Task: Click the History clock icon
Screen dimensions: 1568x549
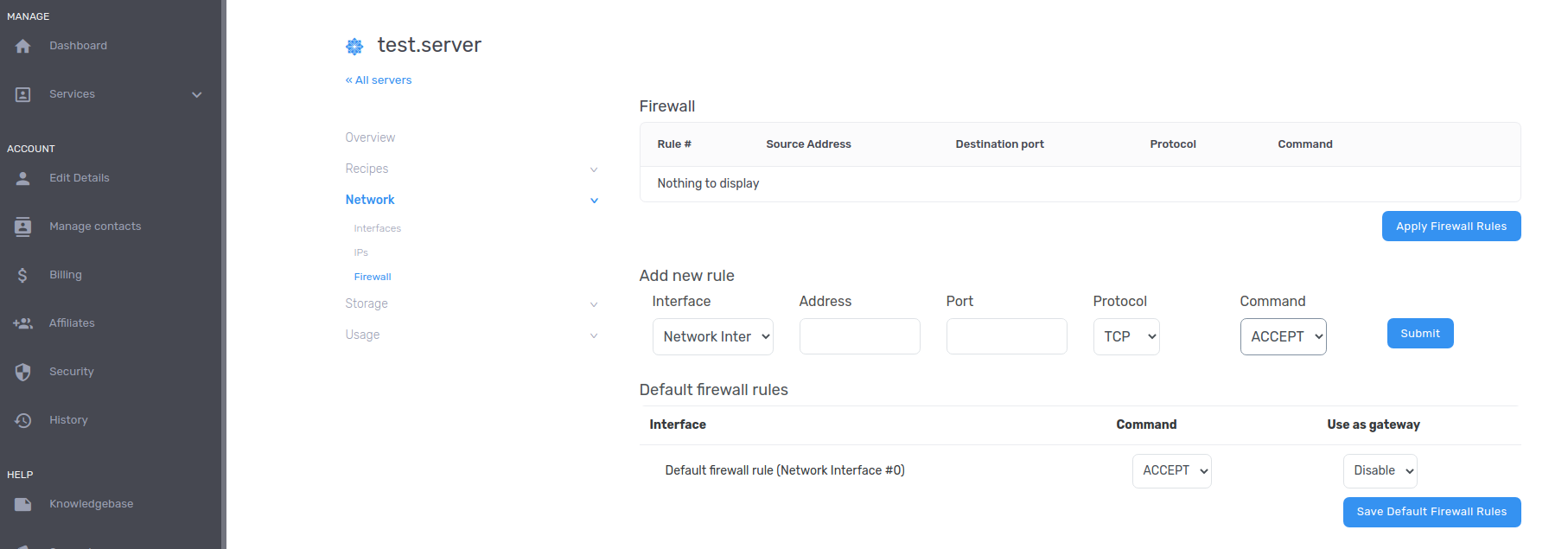Action: pyautogui.click(x=23, y=420)
